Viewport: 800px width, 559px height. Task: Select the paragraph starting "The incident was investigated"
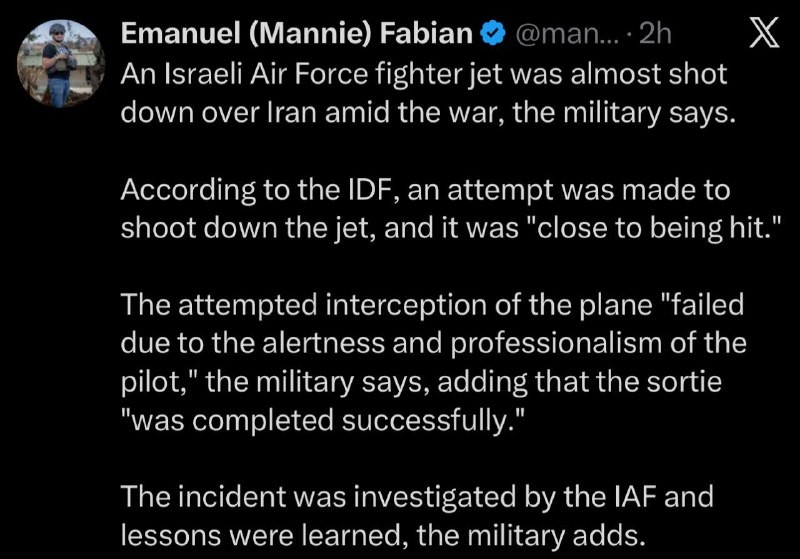pyautogui.click(x=417, y=514)
